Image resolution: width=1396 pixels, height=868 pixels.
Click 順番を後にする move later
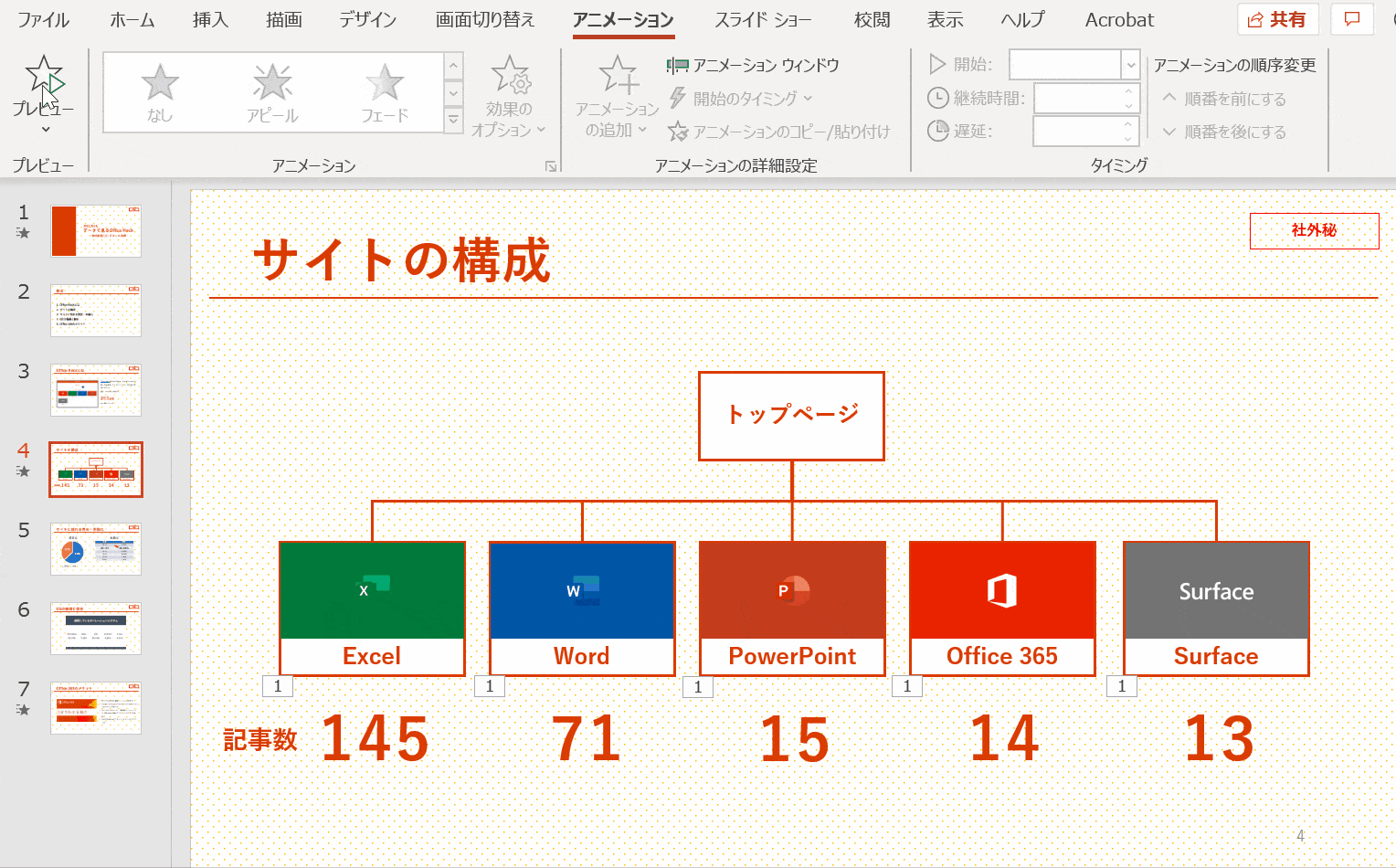click(x=1224, y=132)
